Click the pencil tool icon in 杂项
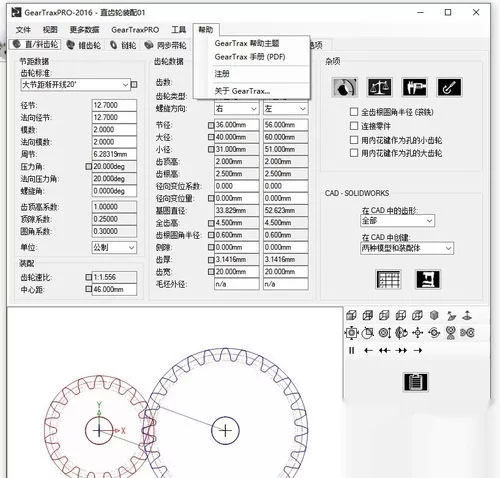 pyautogui.click(x=449, y=87)
